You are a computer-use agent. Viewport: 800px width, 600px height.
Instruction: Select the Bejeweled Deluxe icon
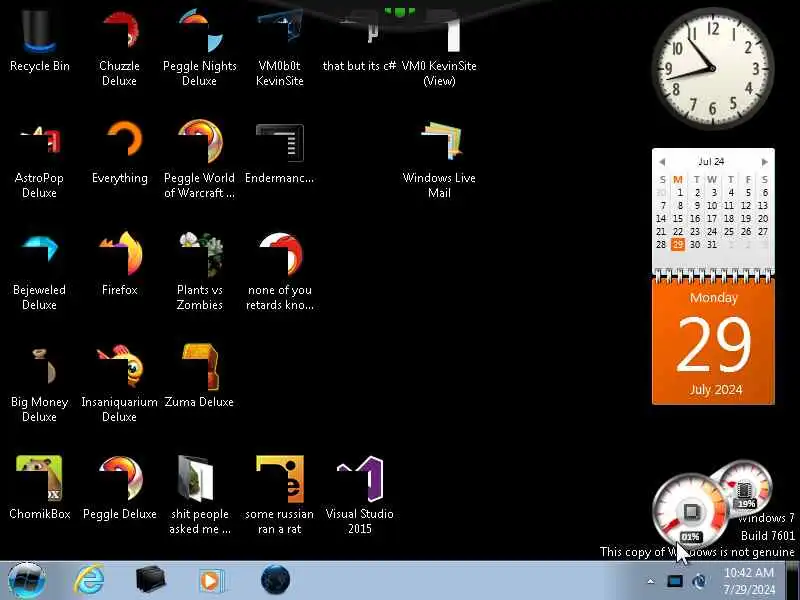pos(39,270)
